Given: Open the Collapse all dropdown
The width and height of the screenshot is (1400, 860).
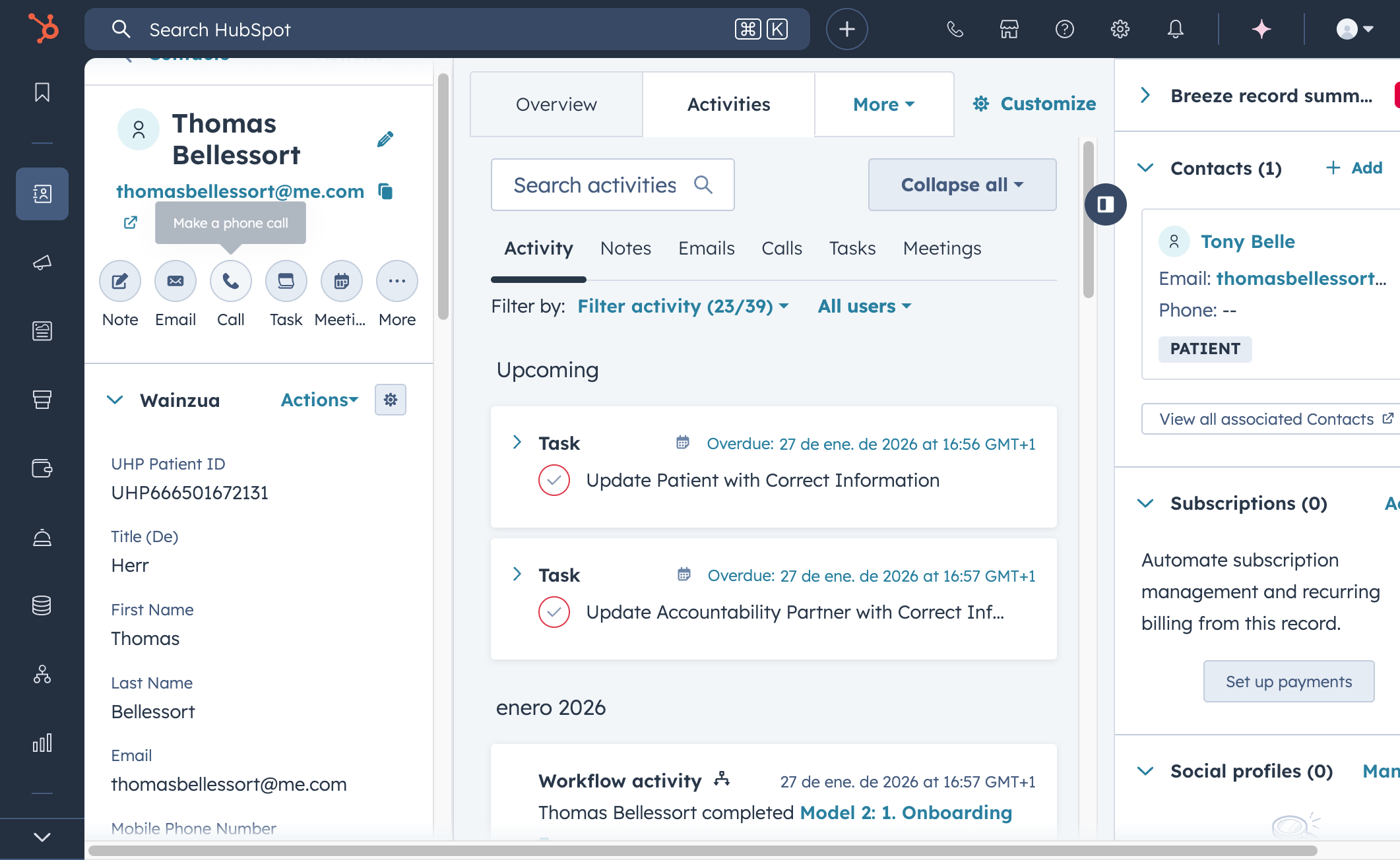Looking at the screenshot, I should click(962, 185).
